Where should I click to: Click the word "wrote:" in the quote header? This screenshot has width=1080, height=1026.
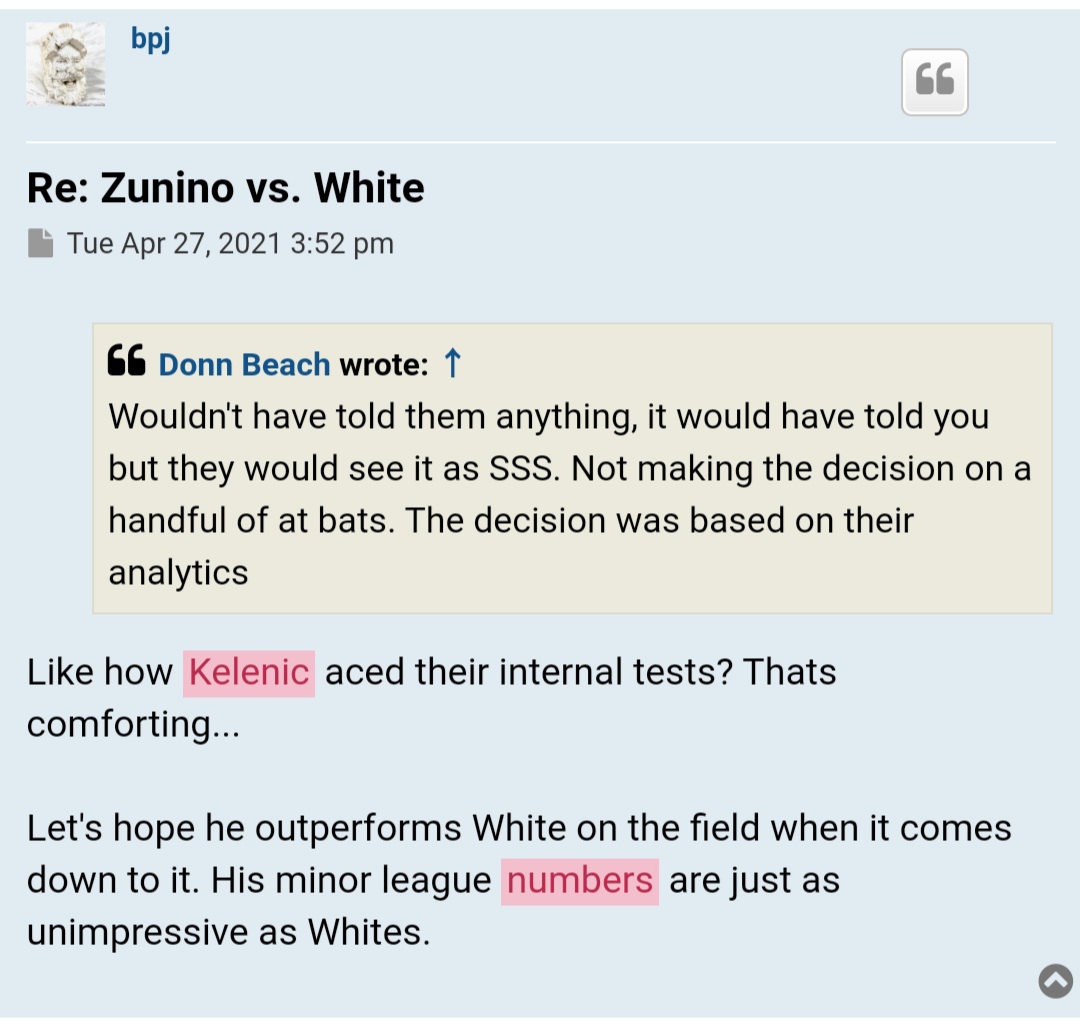pos(383,364)
